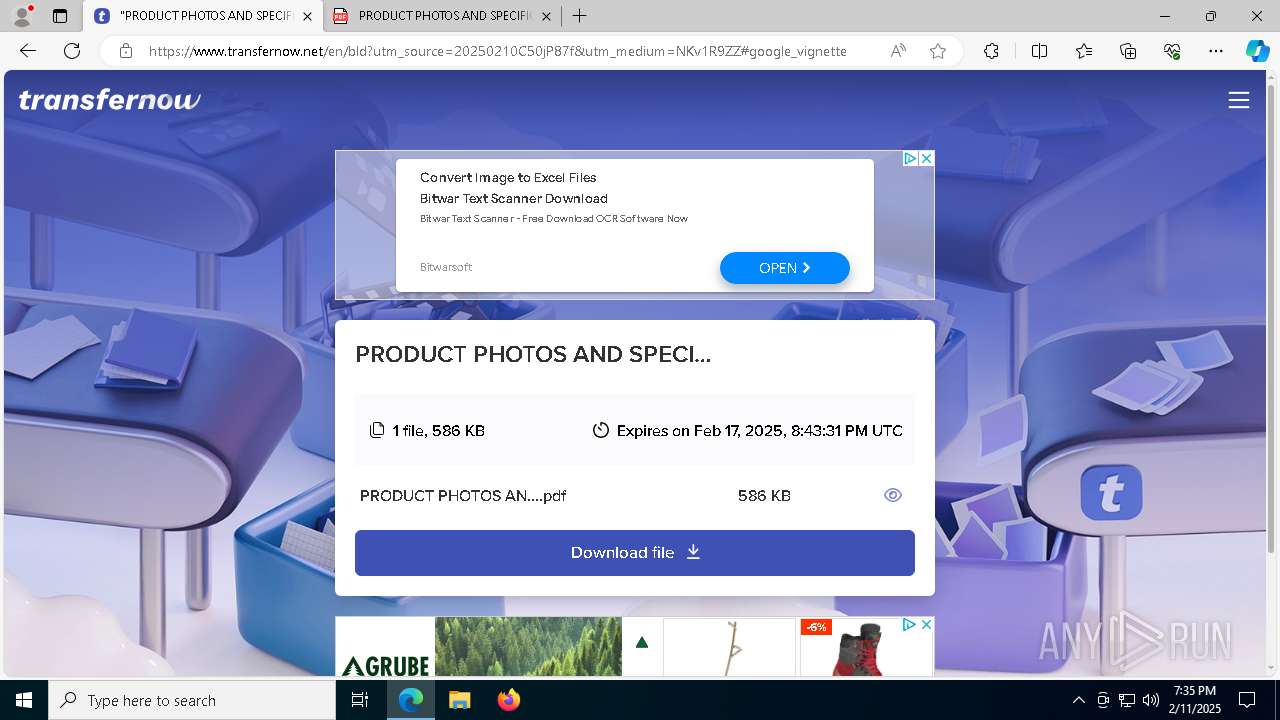Open the hamburger menu on transfernow page
1280x720 pixels.
click(x=1238, y=100)
